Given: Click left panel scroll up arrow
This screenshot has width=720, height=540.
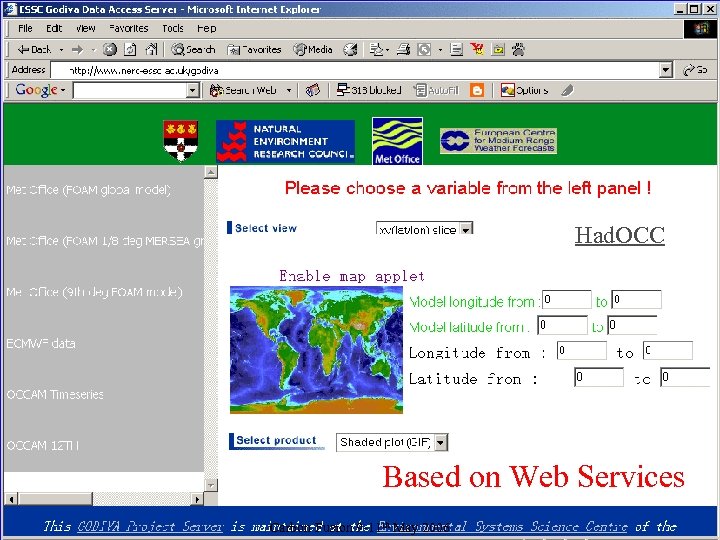Looking at the screenshot, I should pyautogui.click(x=211, y=172).
